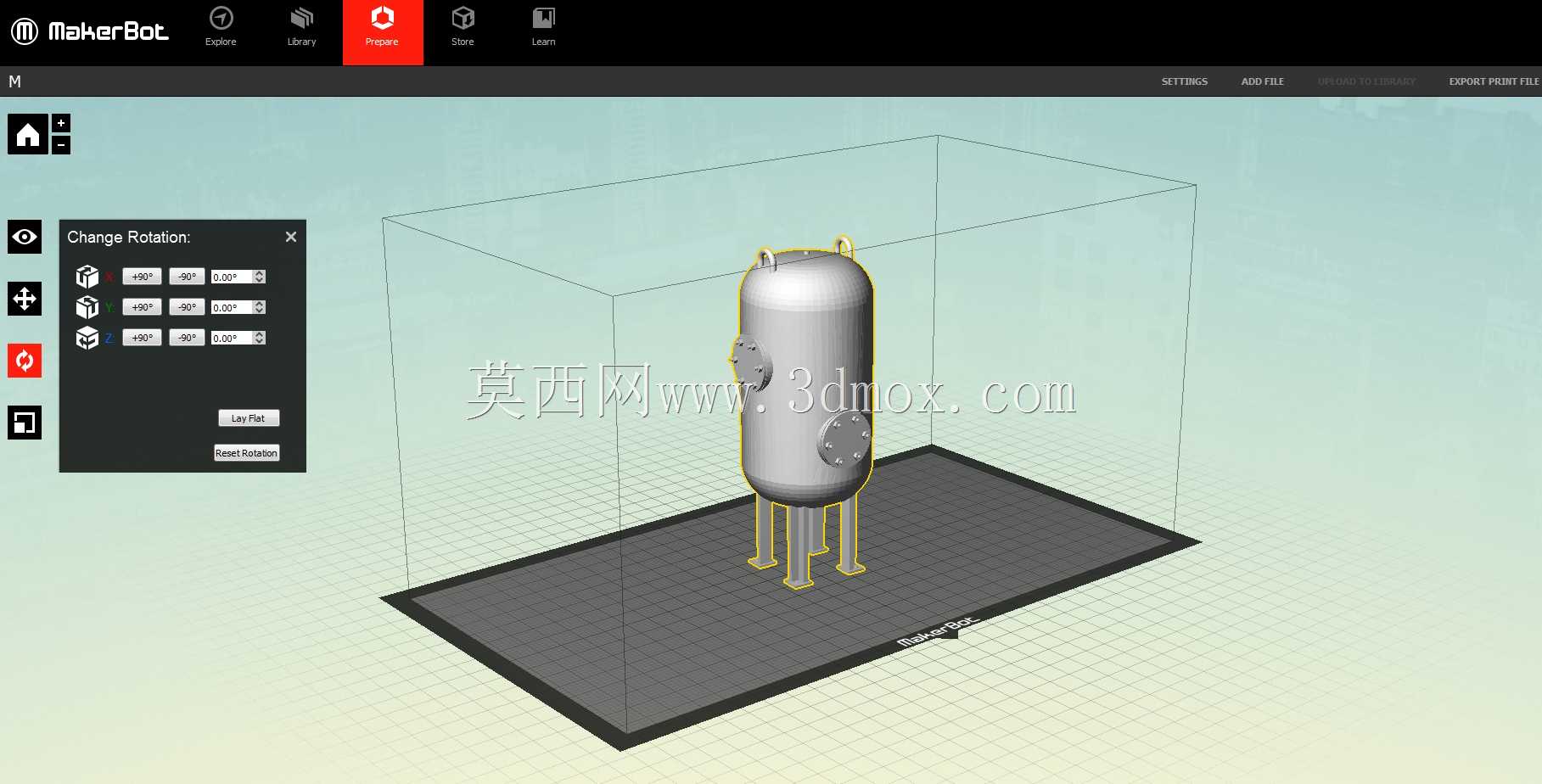Click ADD FILE
This screenshot has height=784, width=1542.
point(1262,81)
